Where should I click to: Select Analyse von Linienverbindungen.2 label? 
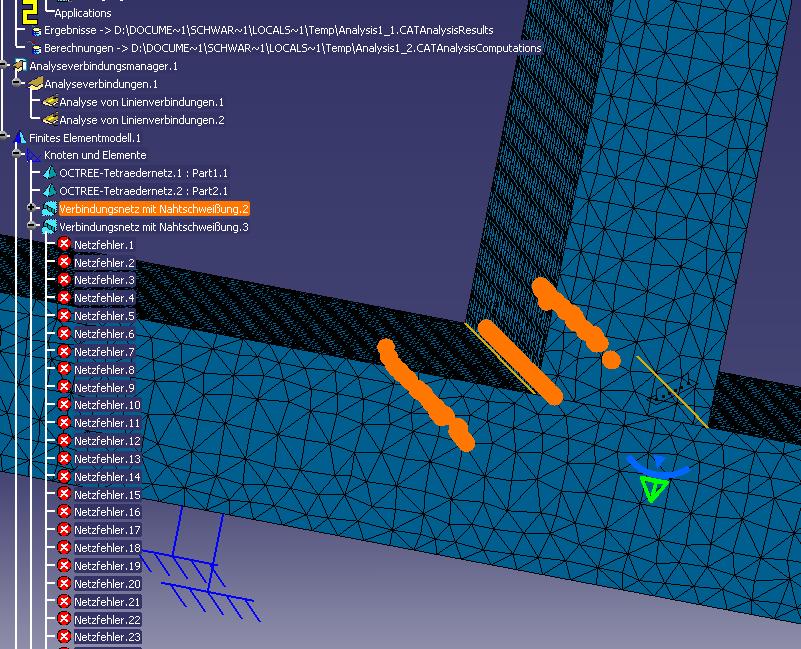[x=142, y=120]
